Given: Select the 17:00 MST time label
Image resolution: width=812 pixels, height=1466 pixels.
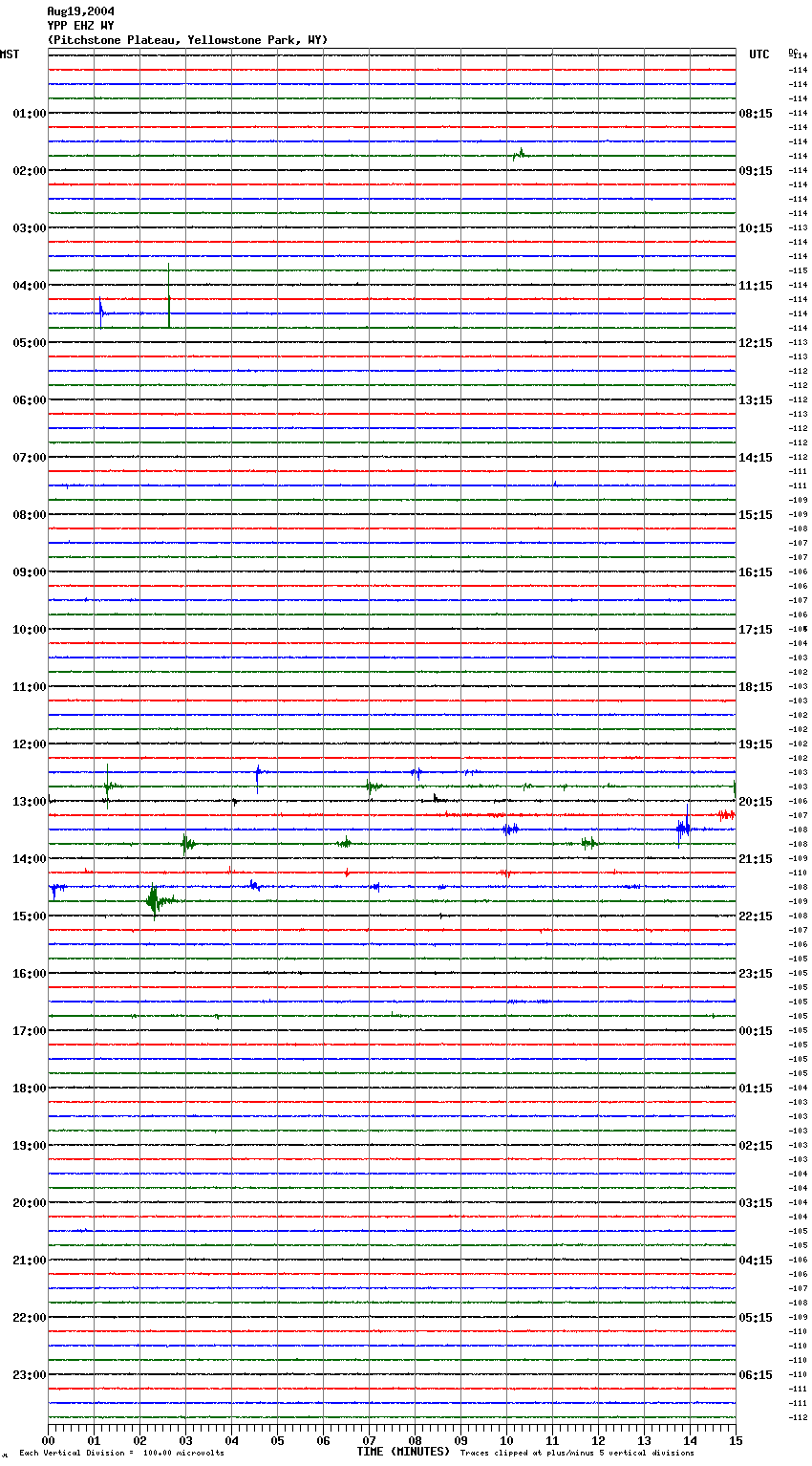Looking at the screenshot, I should [x=29, y=1031].
